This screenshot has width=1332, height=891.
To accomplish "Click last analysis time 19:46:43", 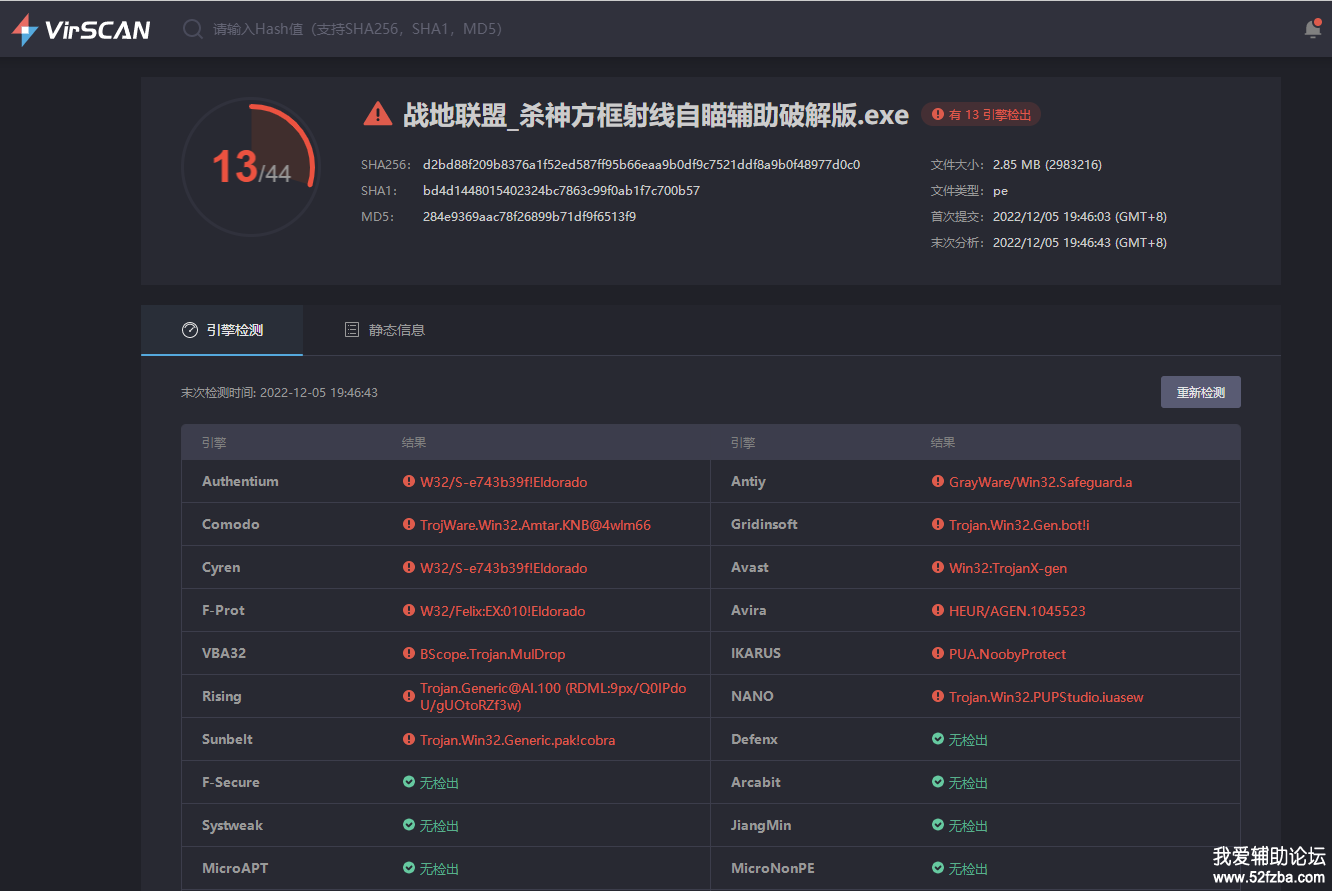I will 1079,242.
